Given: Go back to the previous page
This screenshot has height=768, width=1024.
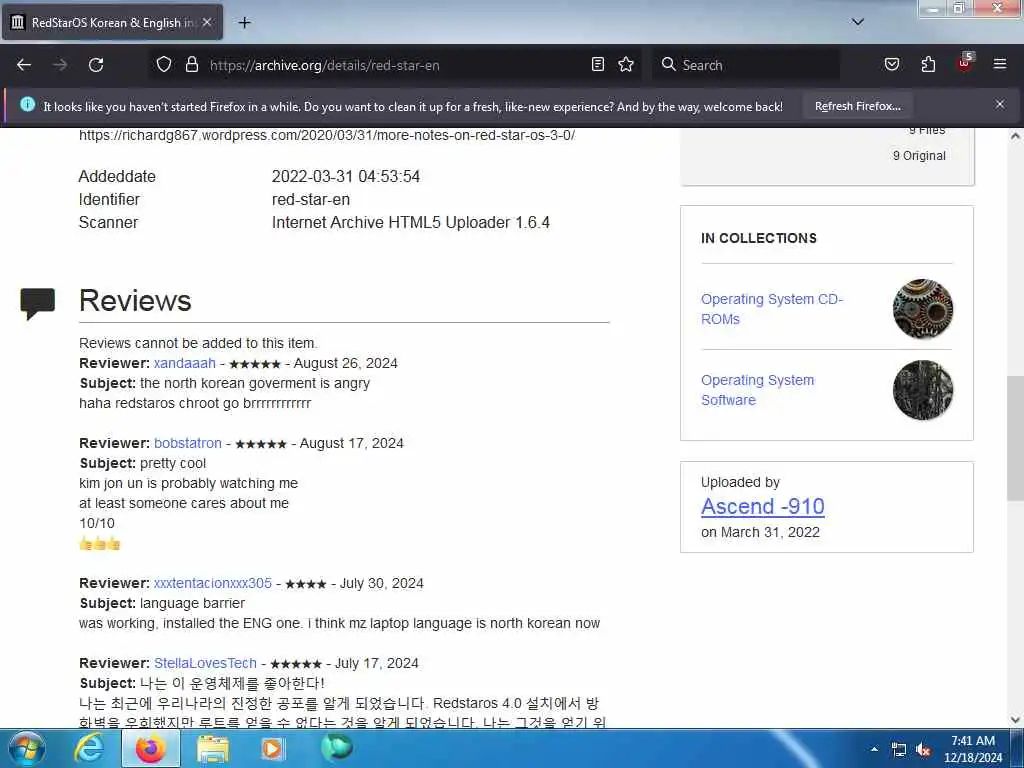Looking at the screenshot, I should coord(24,65).
